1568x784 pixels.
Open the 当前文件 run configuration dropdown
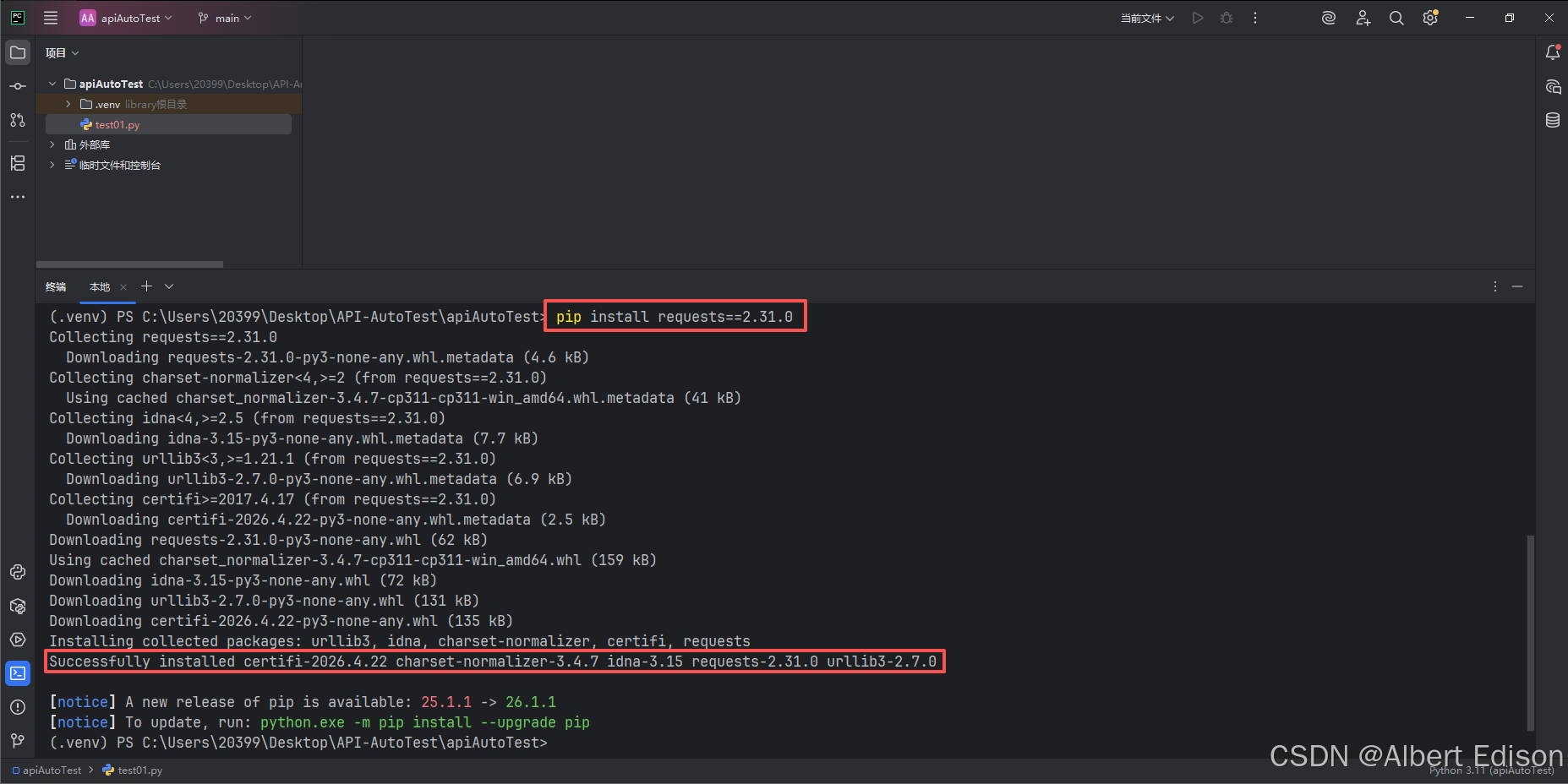[1147, 18]
